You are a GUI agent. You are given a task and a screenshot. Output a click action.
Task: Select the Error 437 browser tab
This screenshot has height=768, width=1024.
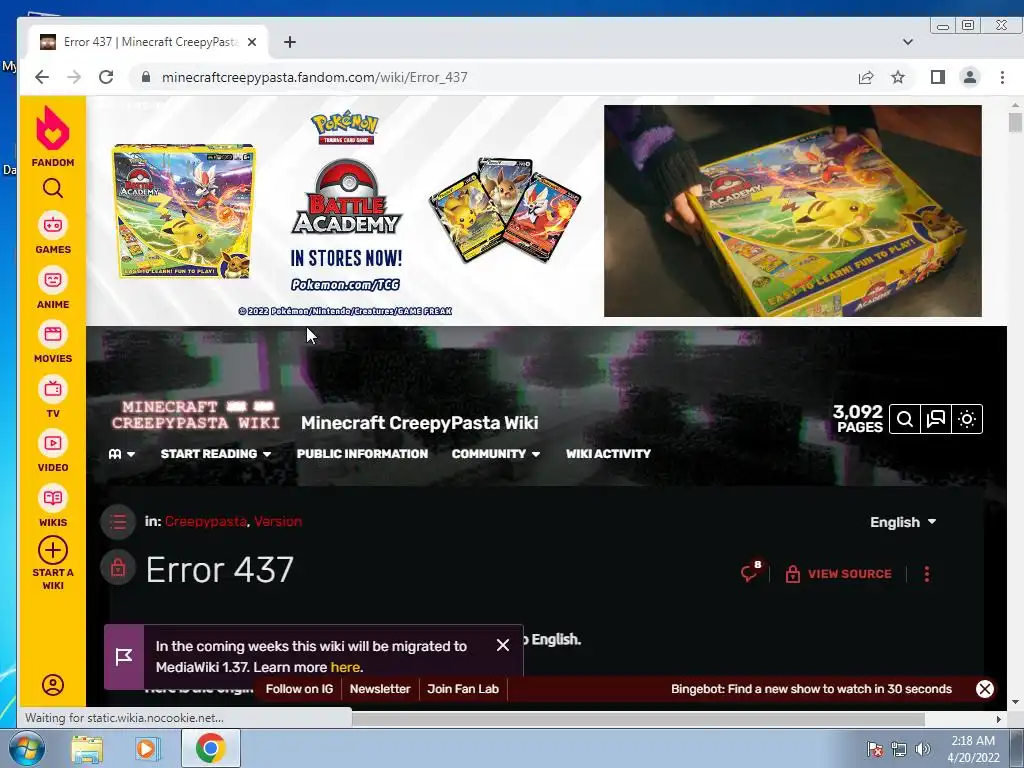click(148, 42)
